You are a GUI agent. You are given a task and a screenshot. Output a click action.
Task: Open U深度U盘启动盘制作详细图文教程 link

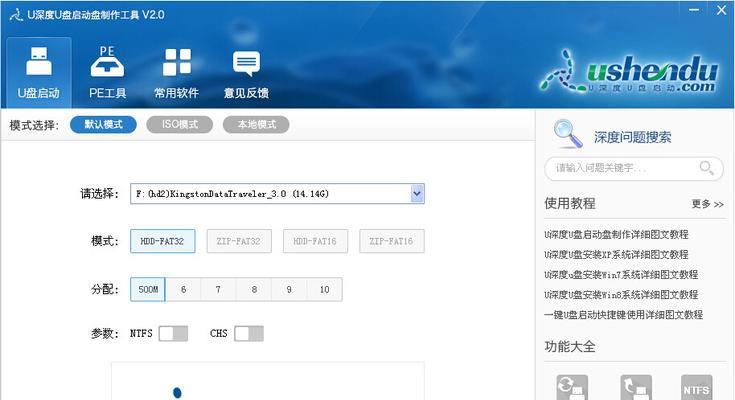pos(616,234)
